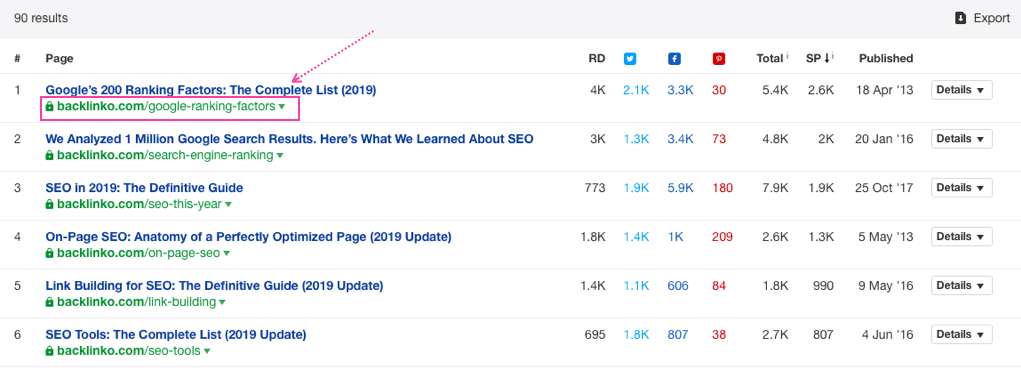Click lock icon beside on-page-seo URL
Image resolution: width=1021 pixels, height=371 pixels.
49,253
